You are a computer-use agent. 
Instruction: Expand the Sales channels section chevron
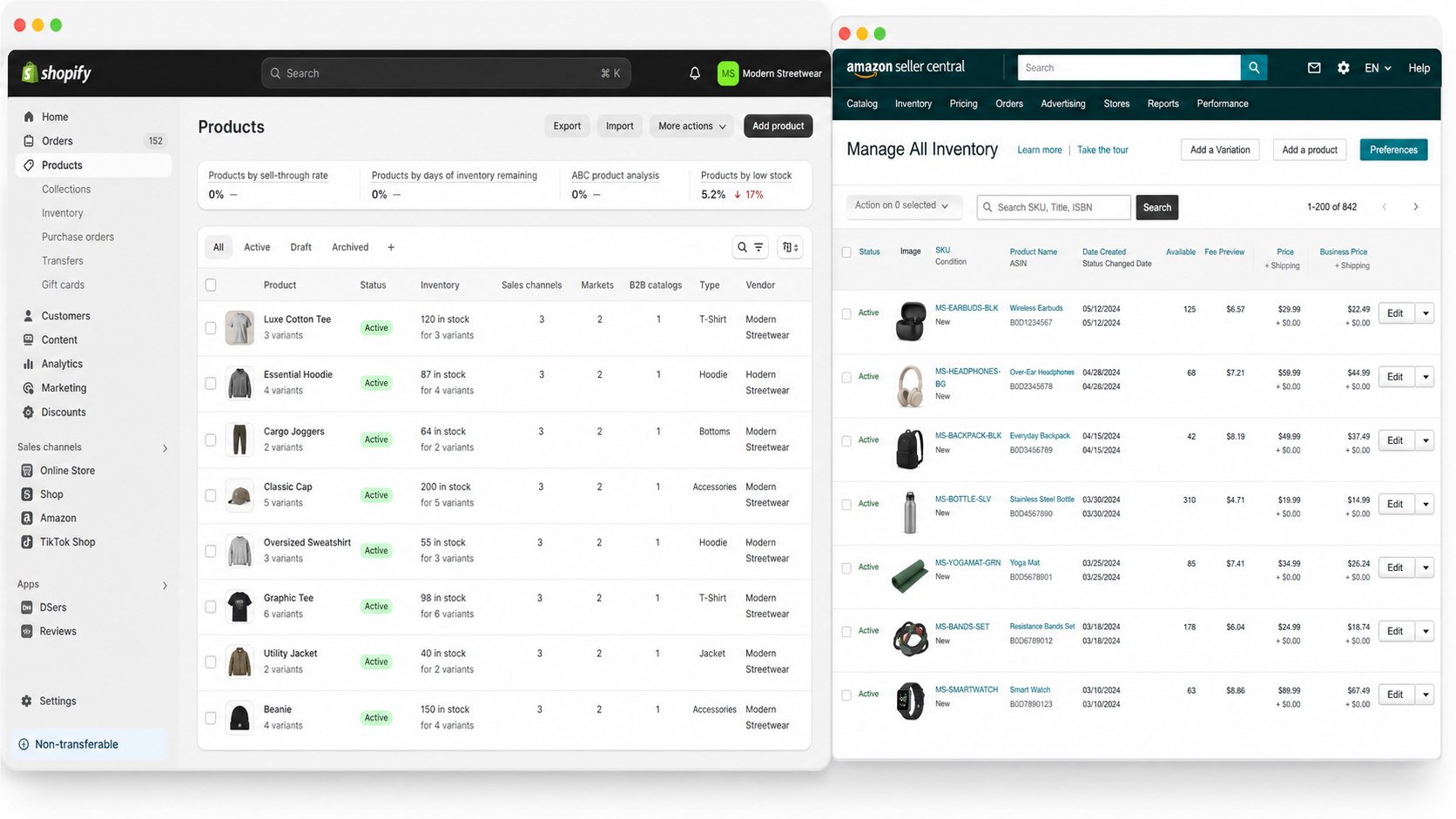pyautogui.click(x=165, y=448)
